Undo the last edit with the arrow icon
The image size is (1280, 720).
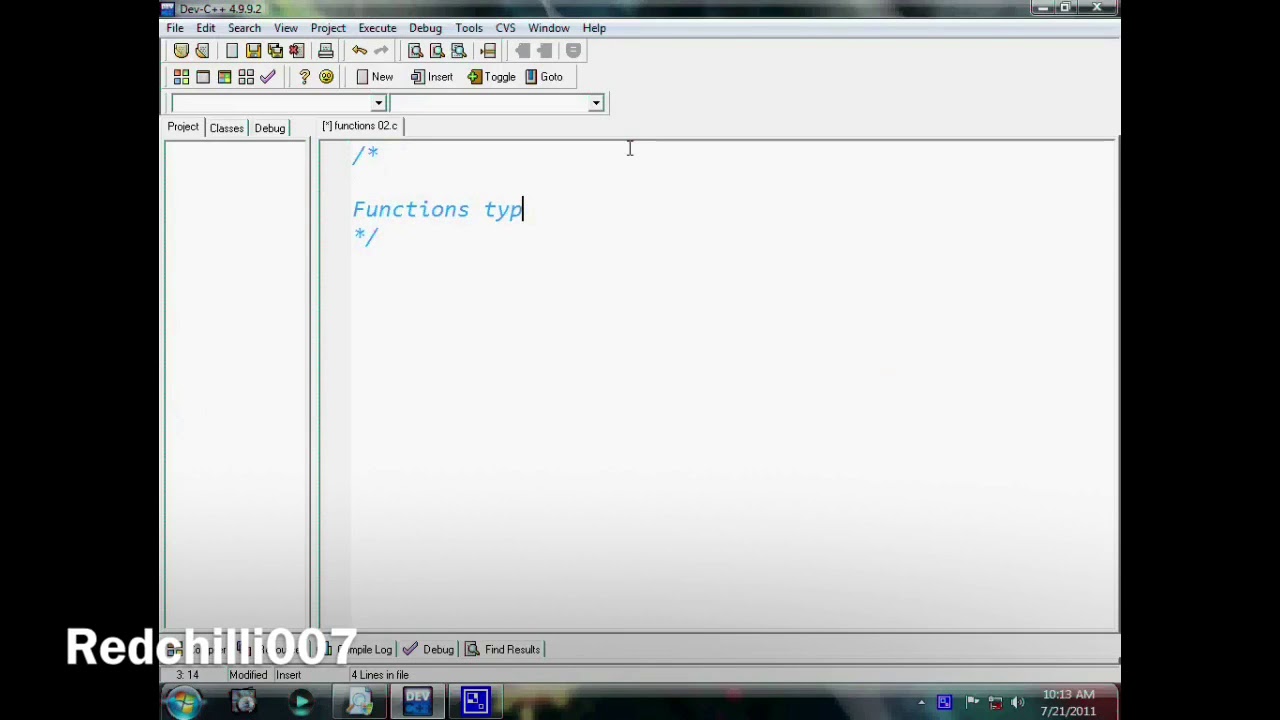pos(359,51)
